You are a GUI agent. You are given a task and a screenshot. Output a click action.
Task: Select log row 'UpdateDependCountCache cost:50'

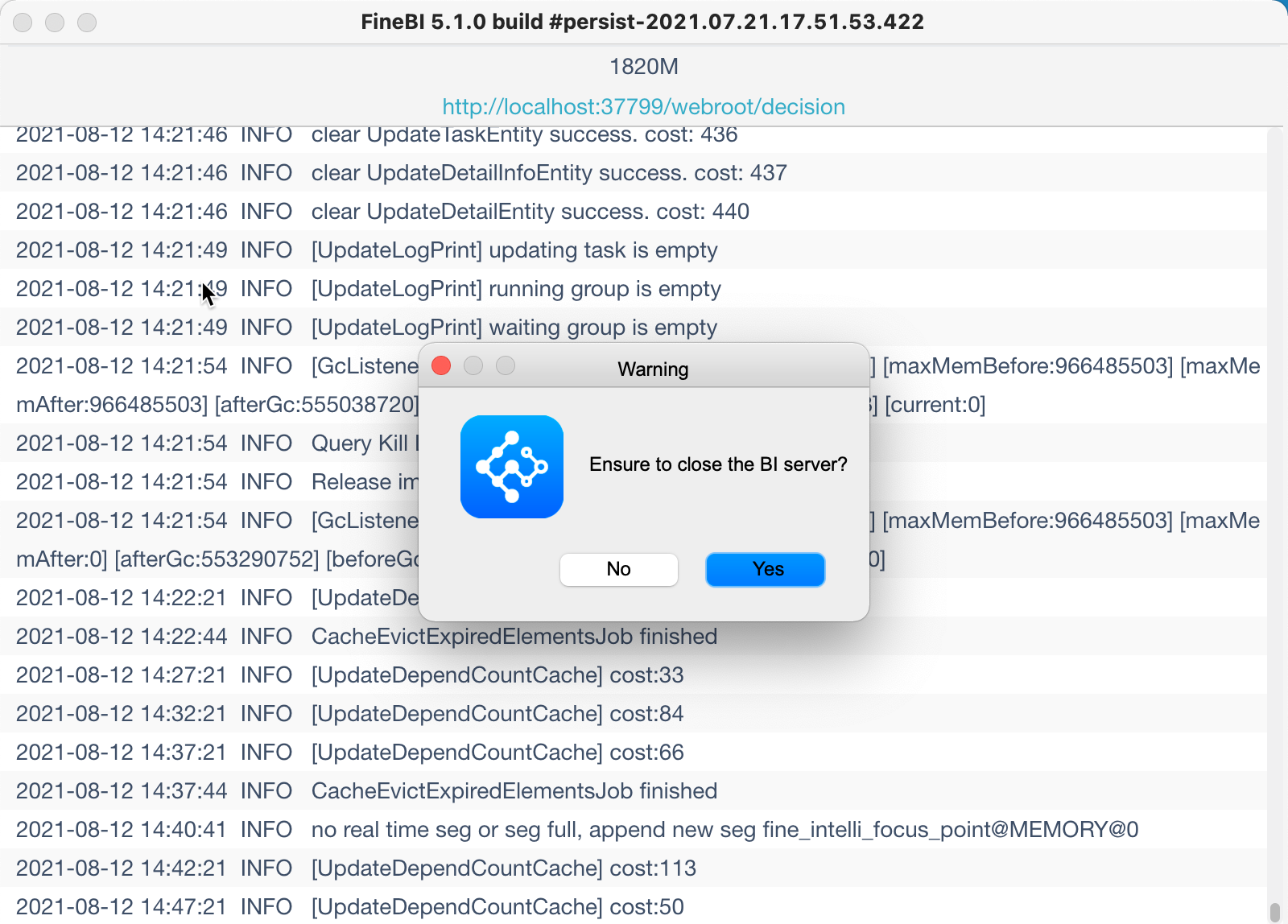[x=634, y=906]
